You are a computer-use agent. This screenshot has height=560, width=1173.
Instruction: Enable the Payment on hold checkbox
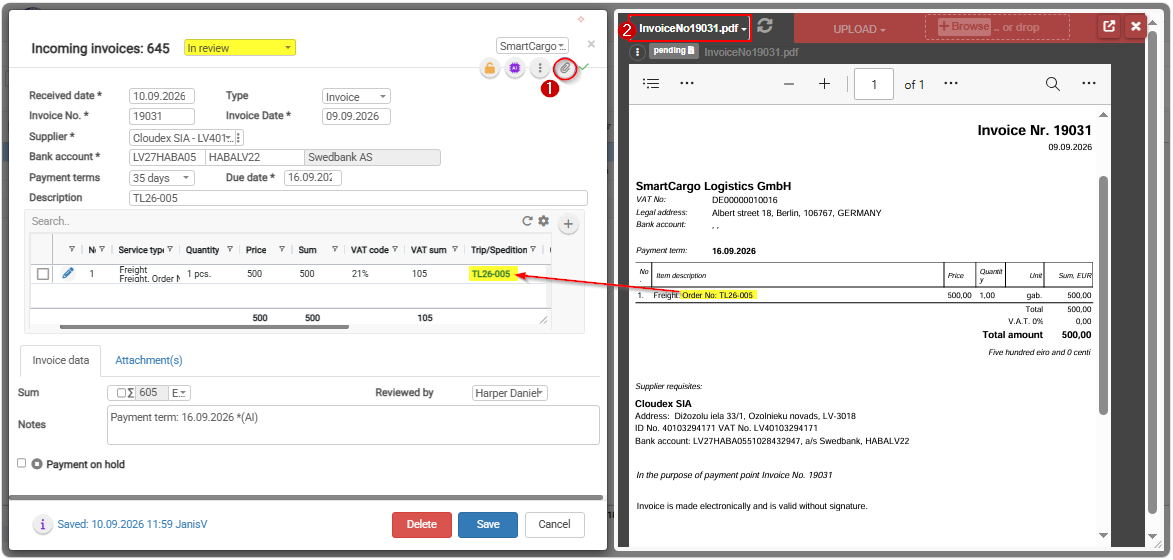pos(22,464)
